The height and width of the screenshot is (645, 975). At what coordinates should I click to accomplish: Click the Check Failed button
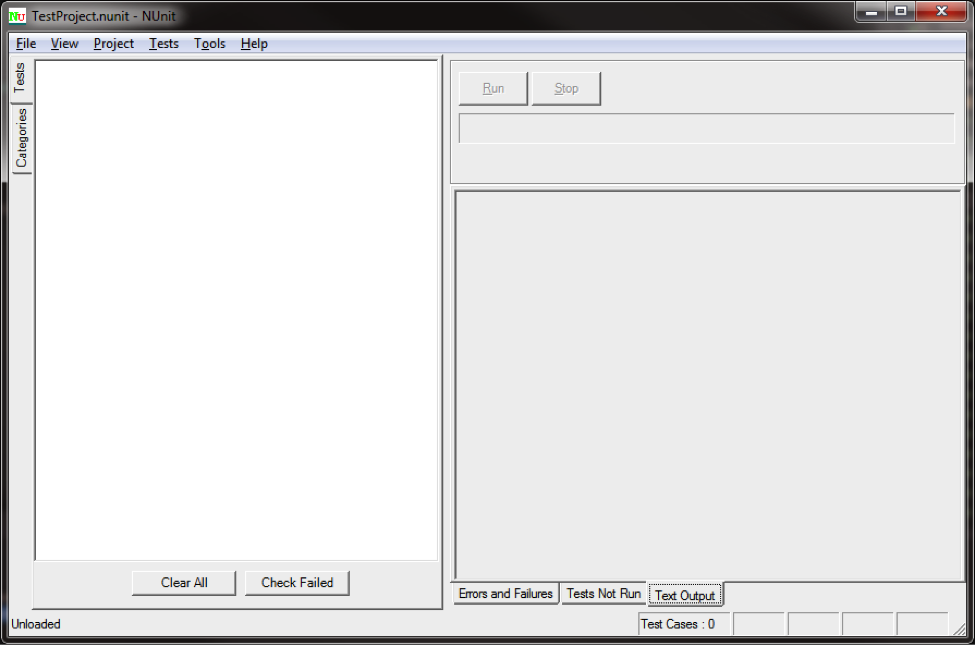[297, 583]
